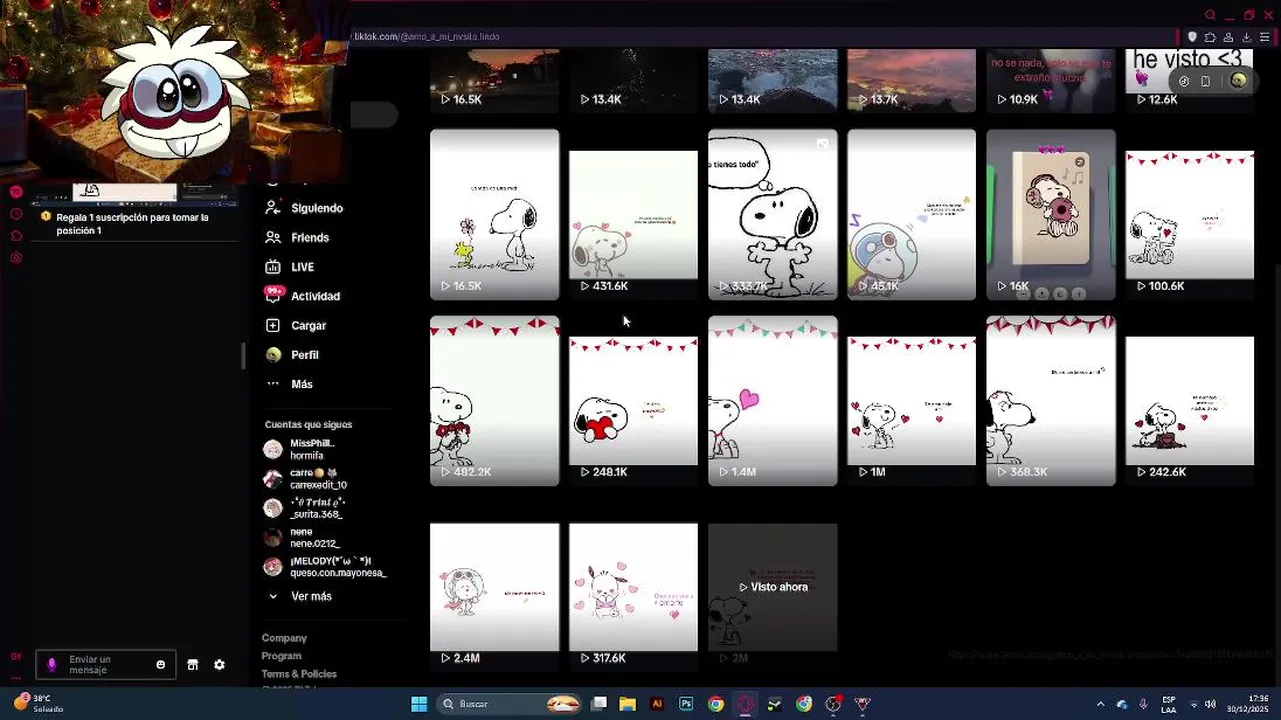
Task: Click the Program footer link
Action: point(281,656)
